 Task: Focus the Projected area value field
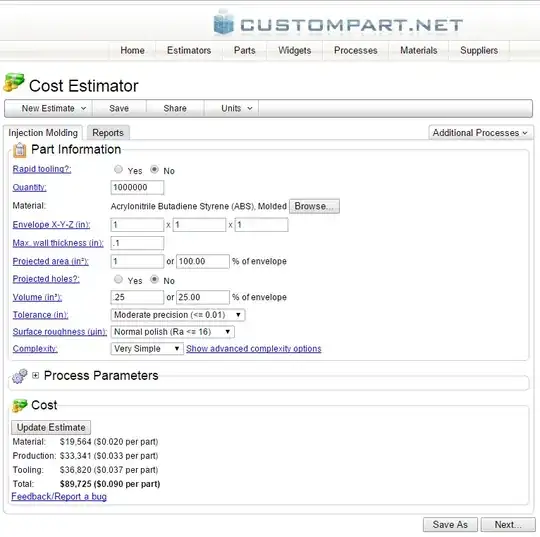[x=137, y=261]
